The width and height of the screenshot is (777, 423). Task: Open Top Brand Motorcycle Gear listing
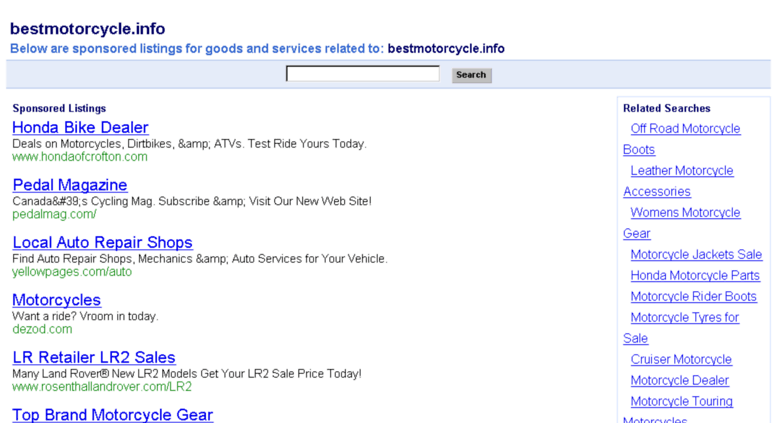[112, 415]
